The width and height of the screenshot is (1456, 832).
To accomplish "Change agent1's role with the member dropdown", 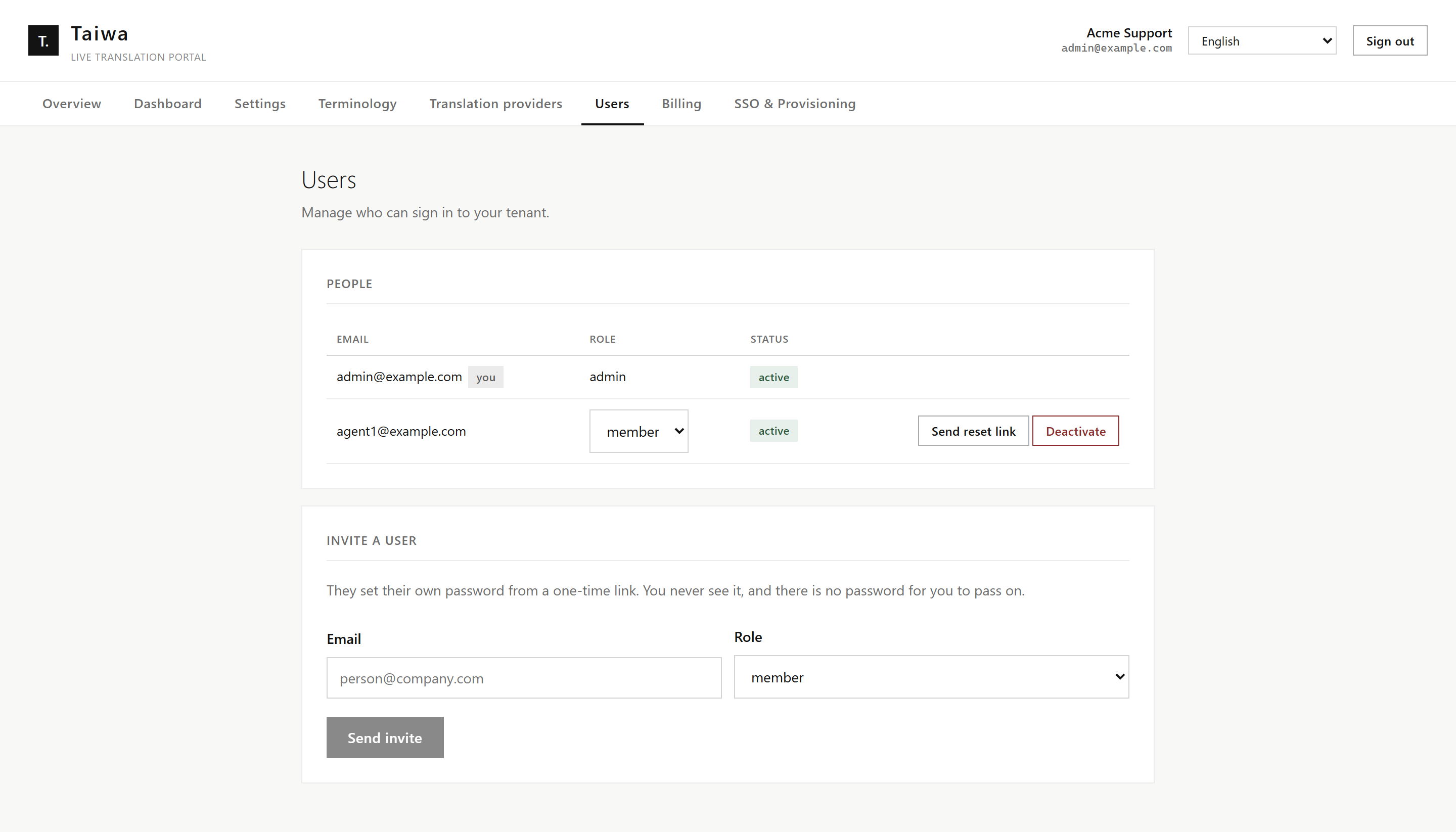I will point(639,432).
